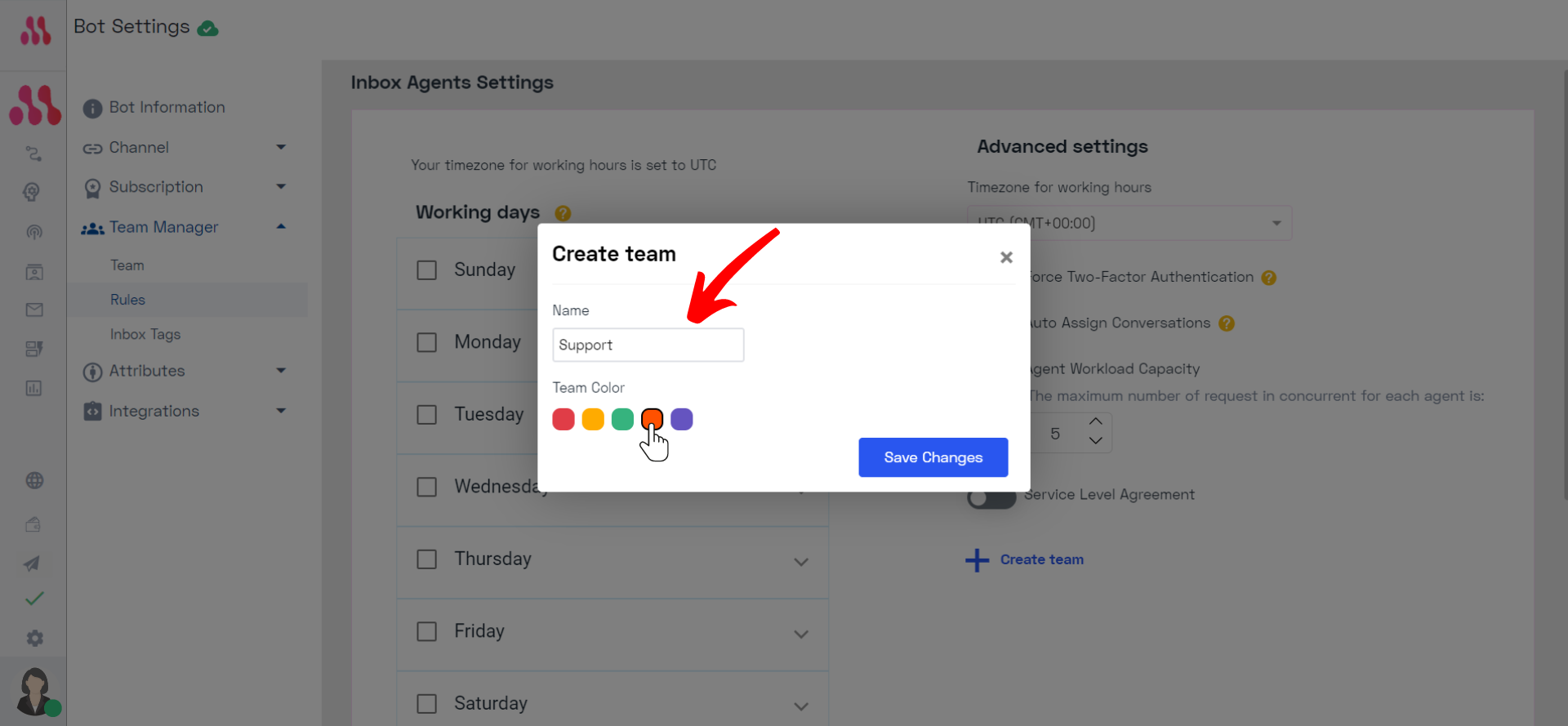Image resolution: width=1568 pixels, height=726 pixels.
Task: Click the analytics chart sidebar icon
Action: 33,388
